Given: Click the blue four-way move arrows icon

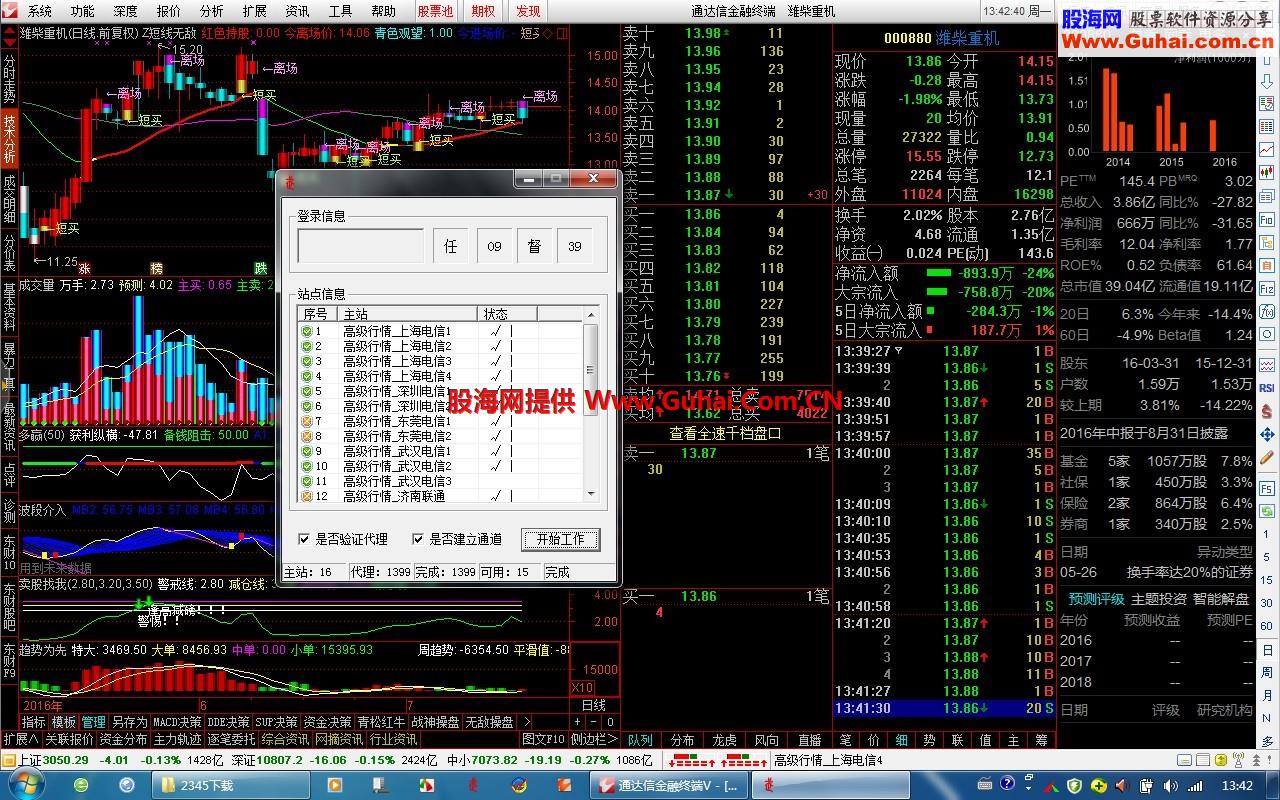Looking at the screenshot, I should [1267, 435].
